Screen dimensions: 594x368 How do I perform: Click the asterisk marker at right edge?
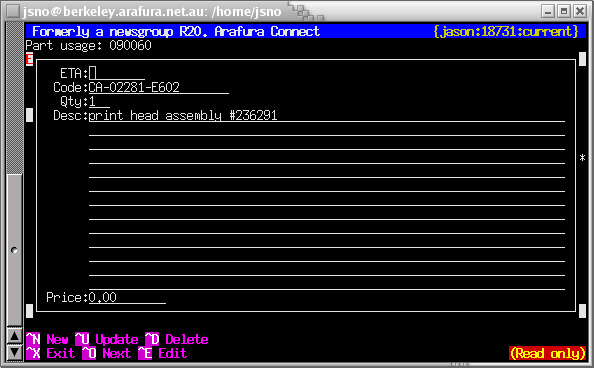pos(582,158)
